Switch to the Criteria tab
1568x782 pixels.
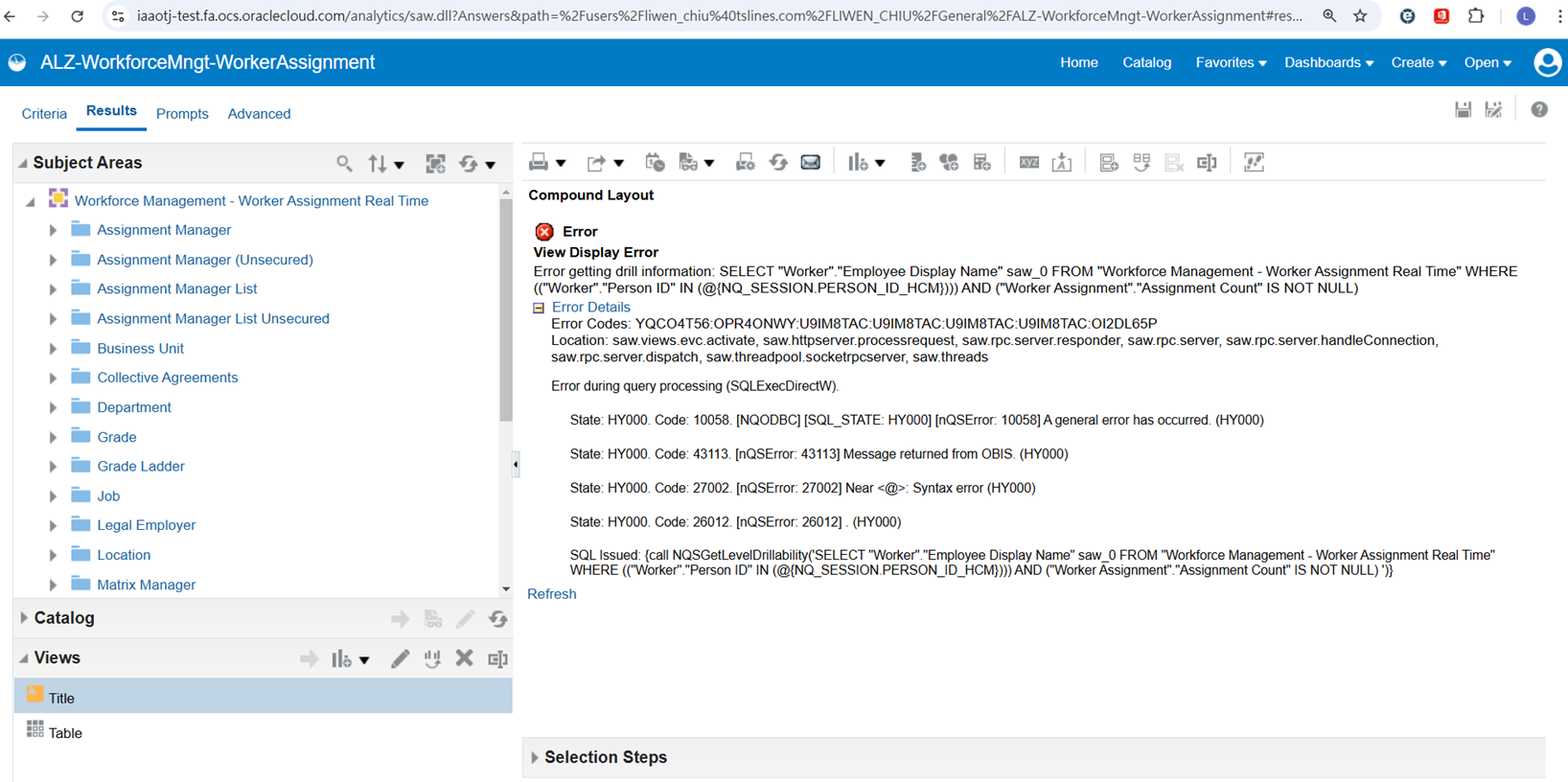click(44, 114)
